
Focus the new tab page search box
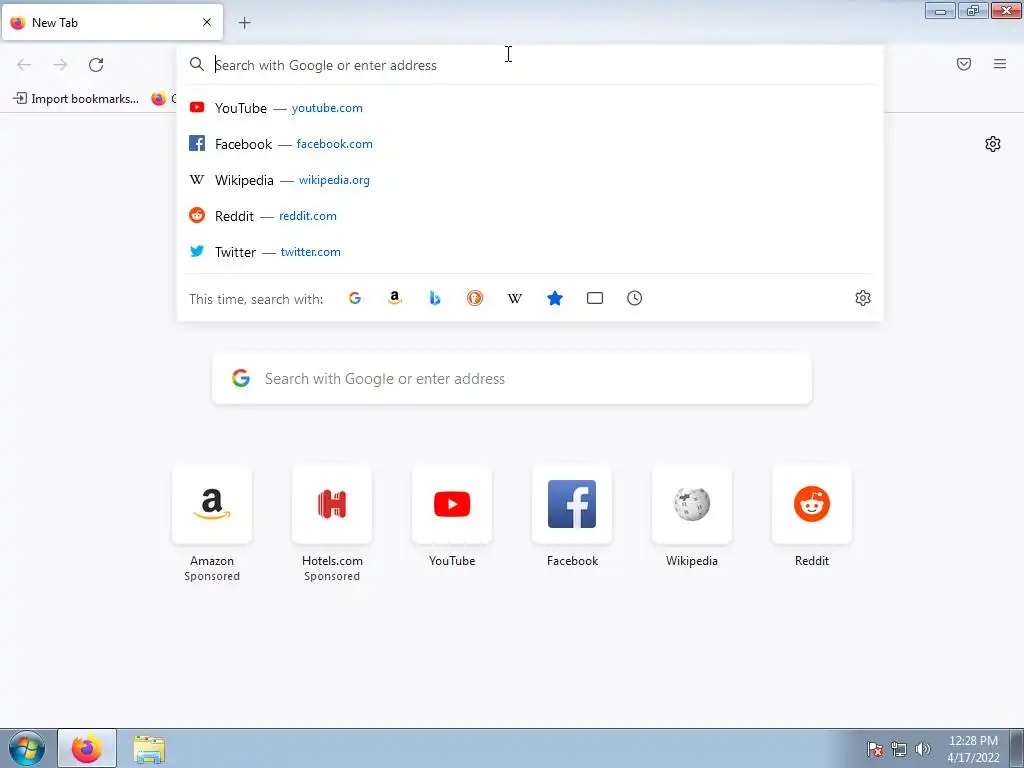click(x=512, y=379)
